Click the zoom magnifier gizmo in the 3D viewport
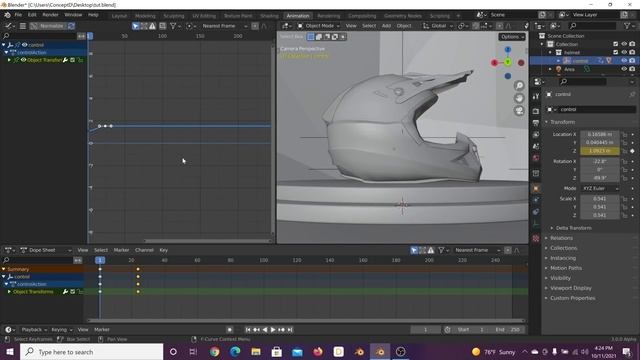Viewport: 640px width, 360px height. point(519,85)
